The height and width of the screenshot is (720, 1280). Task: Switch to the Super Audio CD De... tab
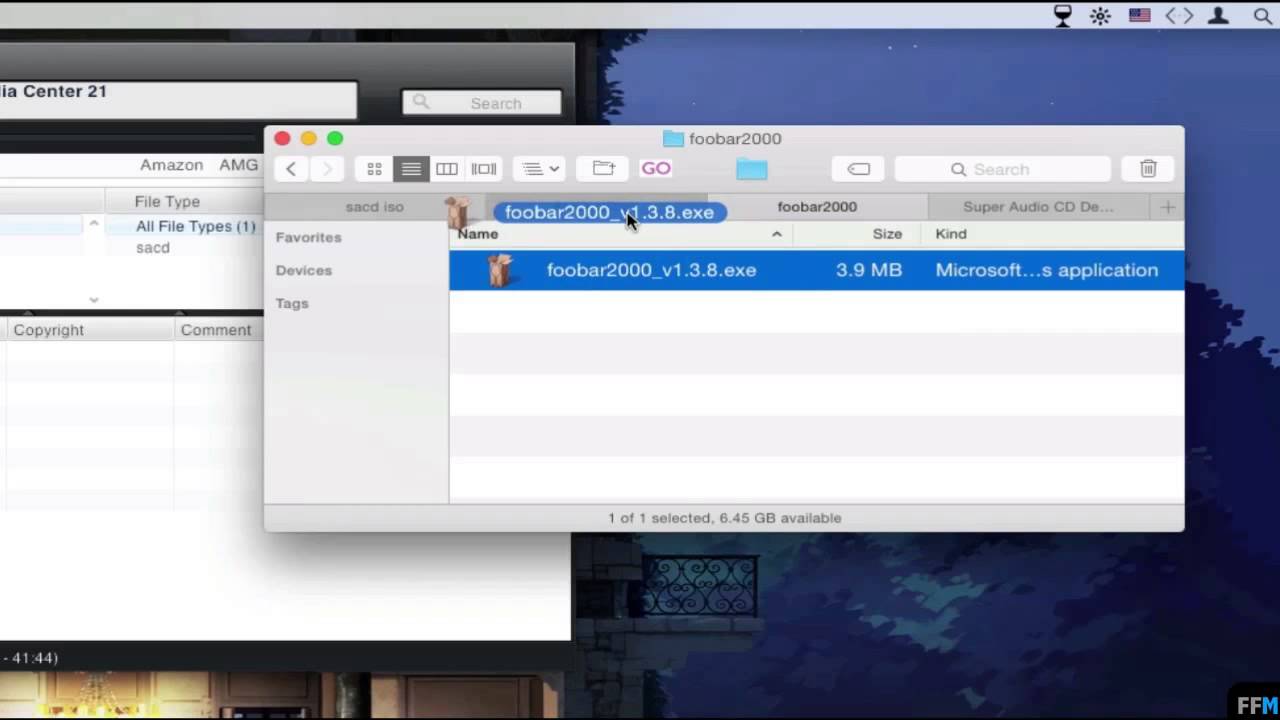(1038, 207)
